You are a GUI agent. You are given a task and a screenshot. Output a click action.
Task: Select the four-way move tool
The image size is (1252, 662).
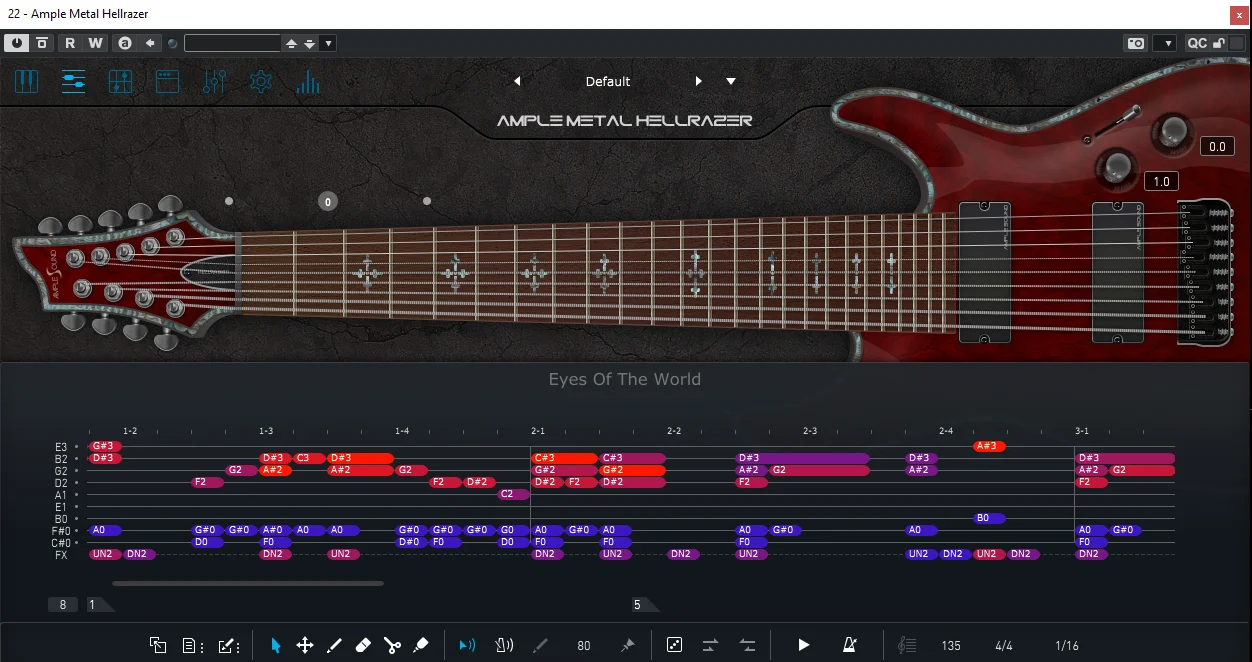tap(305, 645)
